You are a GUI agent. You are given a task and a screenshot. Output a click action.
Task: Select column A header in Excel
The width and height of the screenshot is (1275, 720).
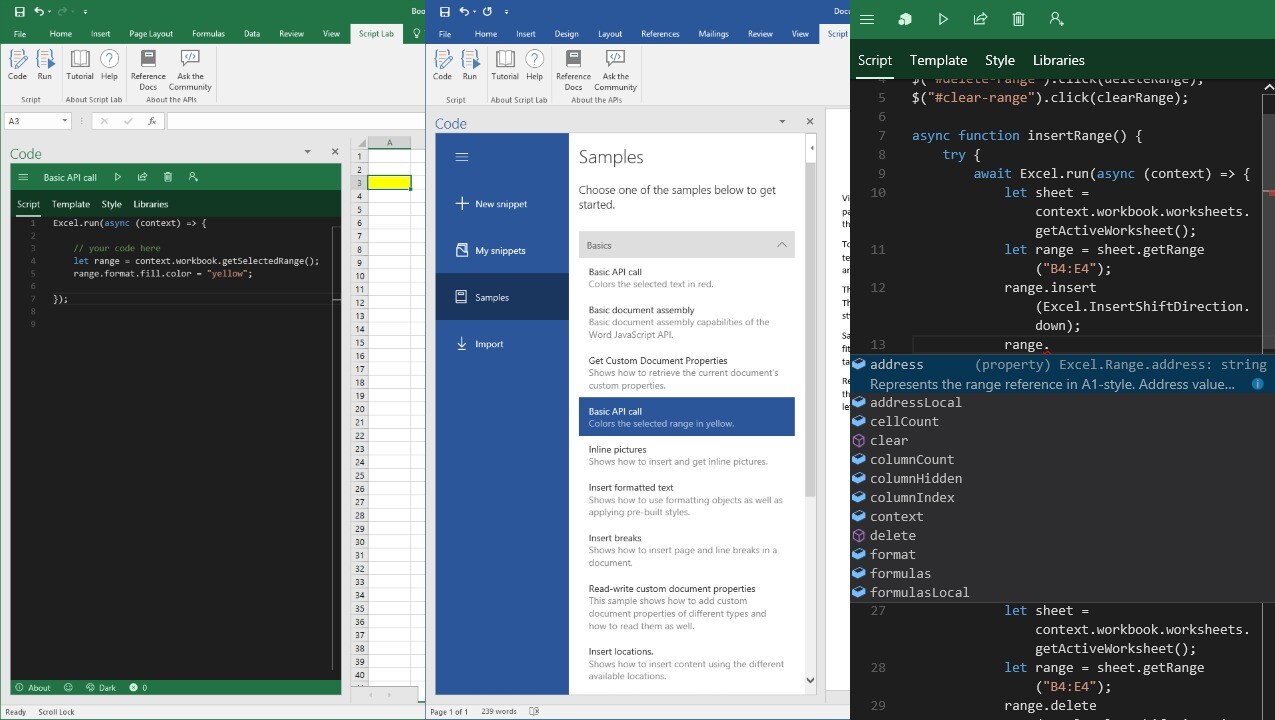[x=389, y=143]
